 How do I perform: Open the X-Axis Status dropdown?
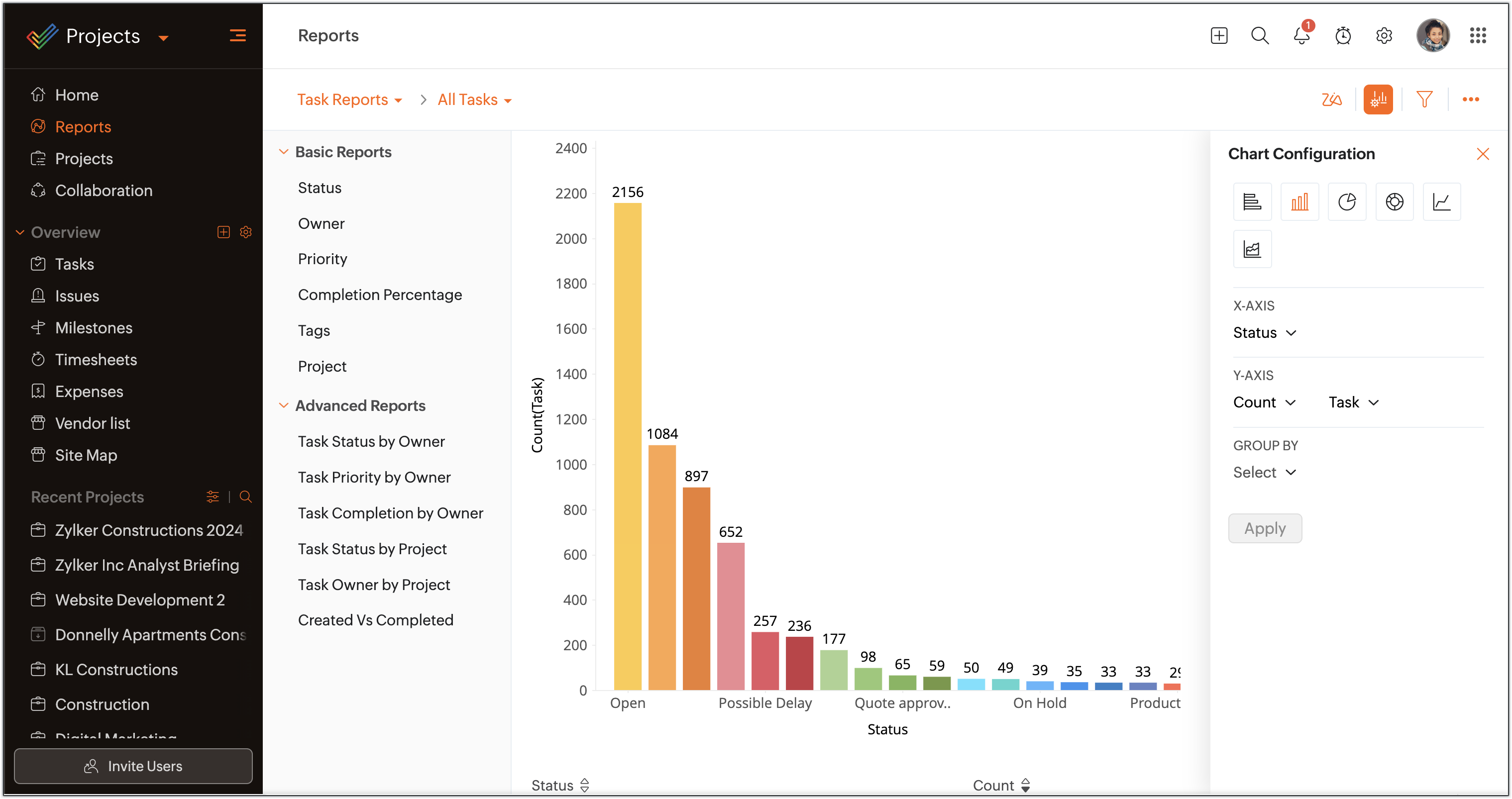[x=1264, y=333]
